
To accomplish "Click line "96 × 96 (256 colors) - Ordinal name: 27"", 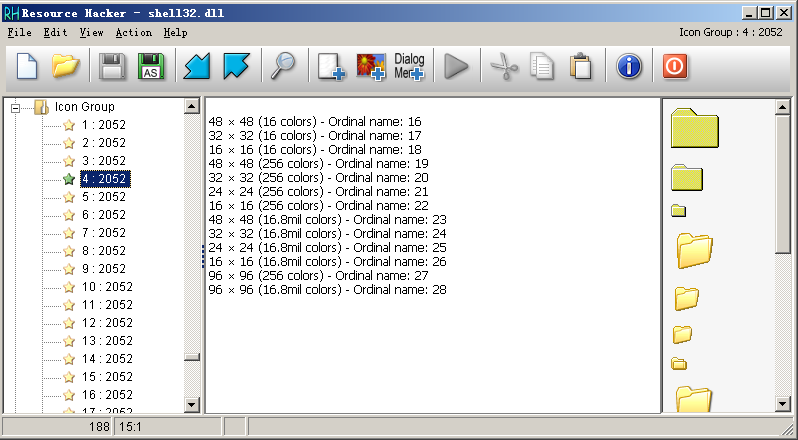I will (x=319, y=276).
